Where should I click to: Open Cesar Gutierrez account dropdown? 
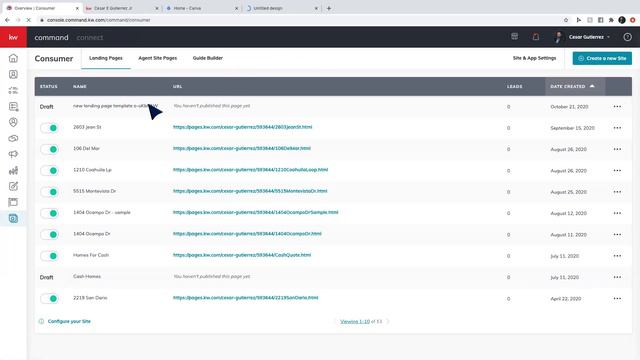coord(589,37)
